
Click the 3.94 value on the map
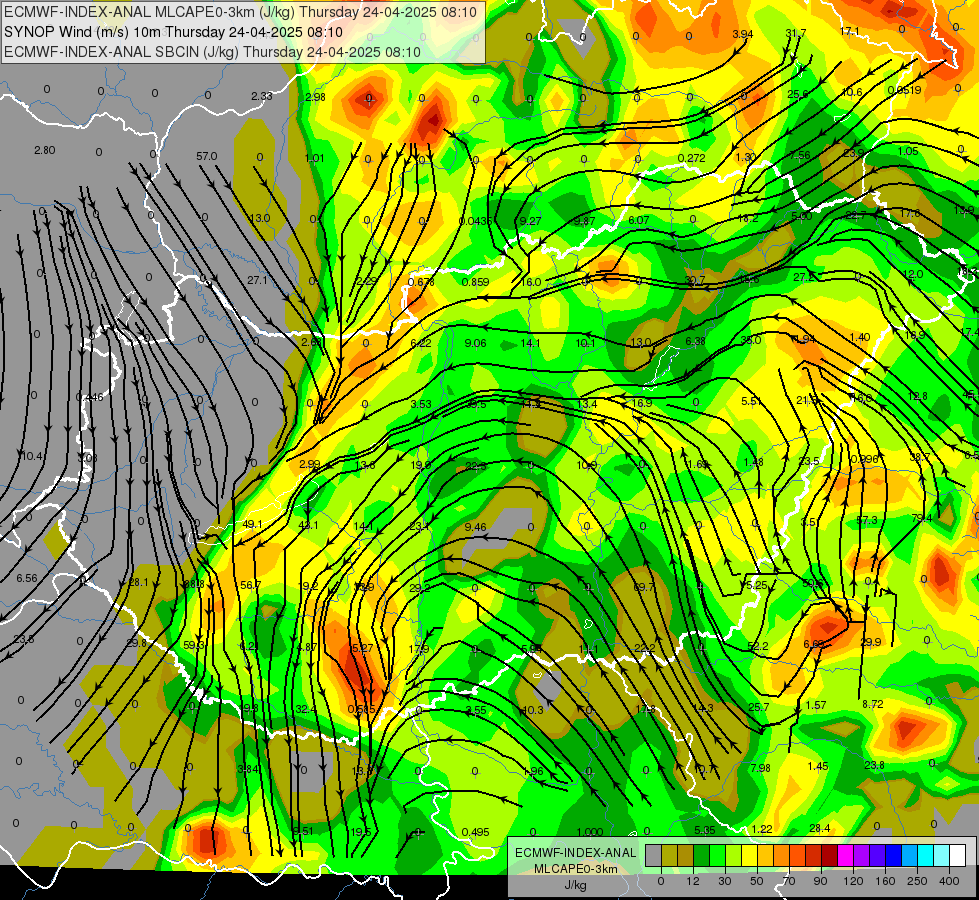742,34
